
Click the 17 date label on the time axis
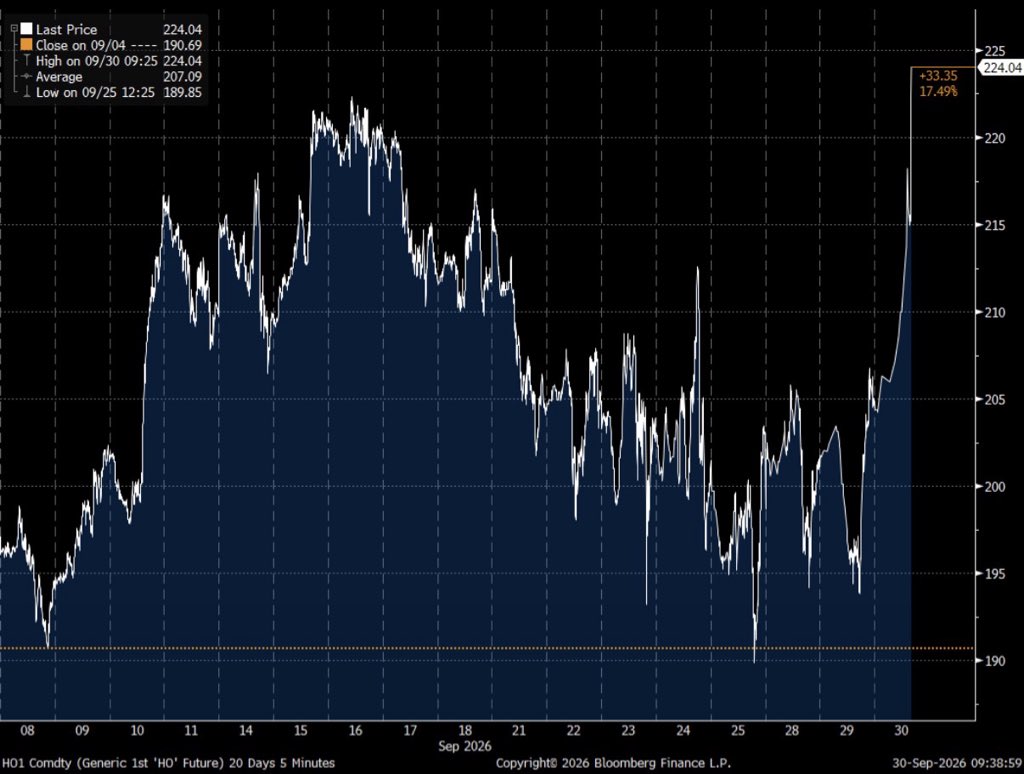tap(409, 730)
